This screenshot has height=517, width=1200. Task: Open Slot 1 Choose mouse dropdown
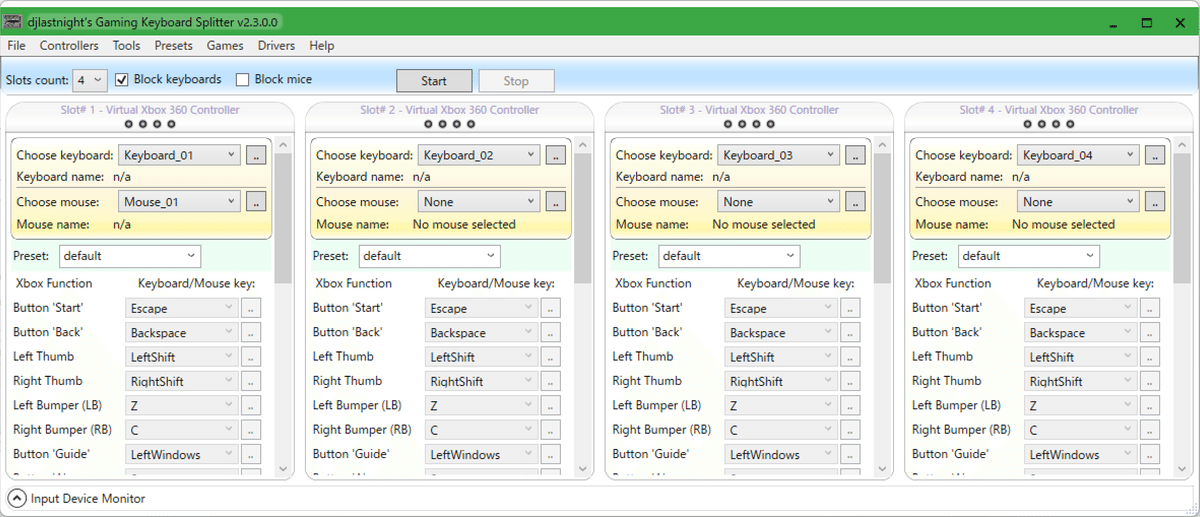[179, 202]
